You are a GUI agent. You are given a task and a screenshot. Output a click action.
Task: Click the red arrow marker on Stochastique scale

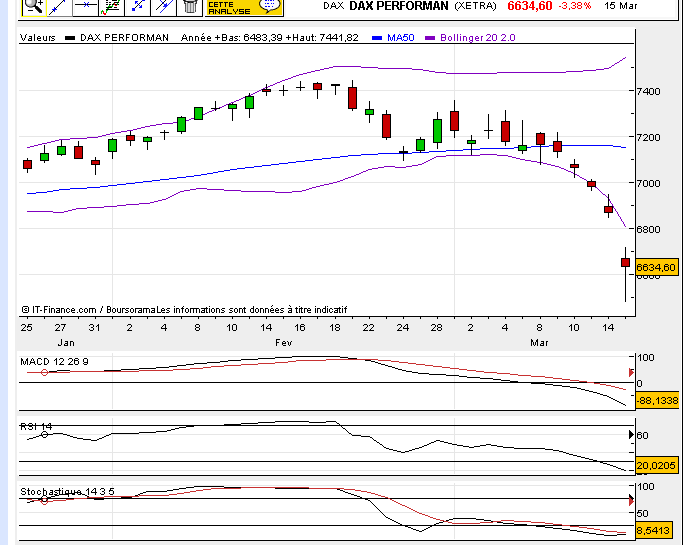pos(631,500)
